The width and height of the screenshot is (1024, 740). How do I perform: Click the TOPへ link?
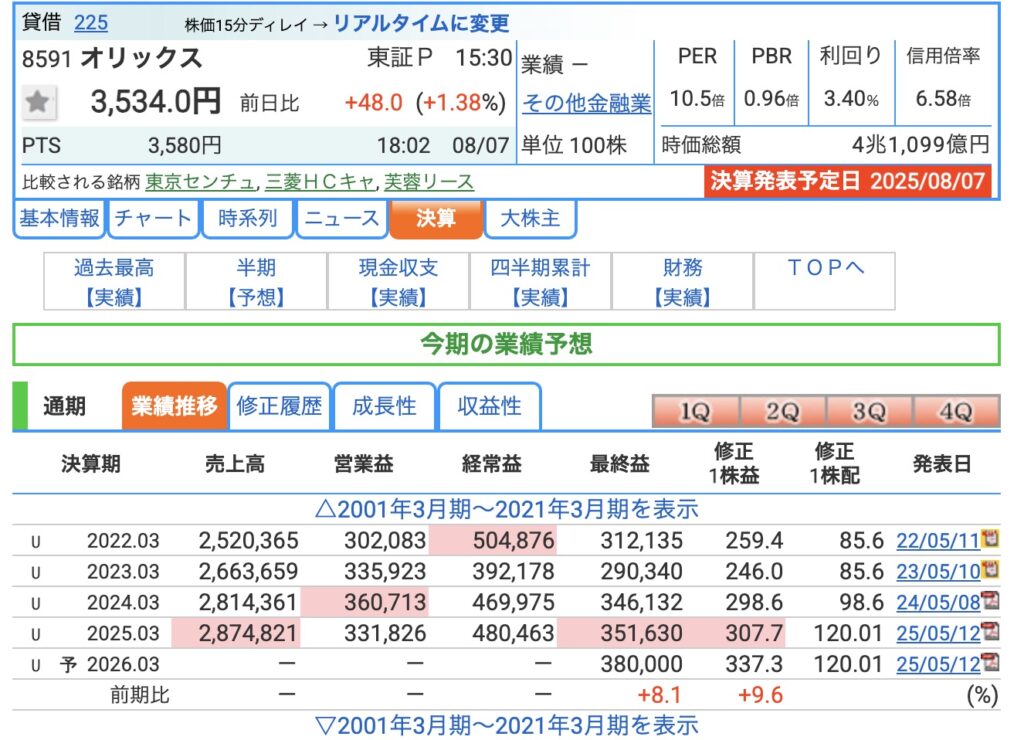[x=825, y=268]
